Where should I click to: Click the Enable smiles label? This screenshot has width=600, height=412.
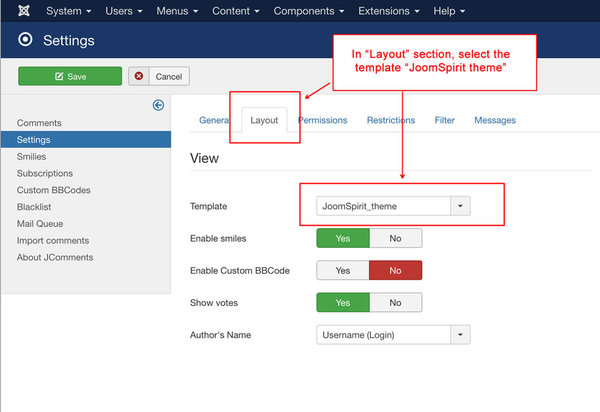tap(218, 238)
